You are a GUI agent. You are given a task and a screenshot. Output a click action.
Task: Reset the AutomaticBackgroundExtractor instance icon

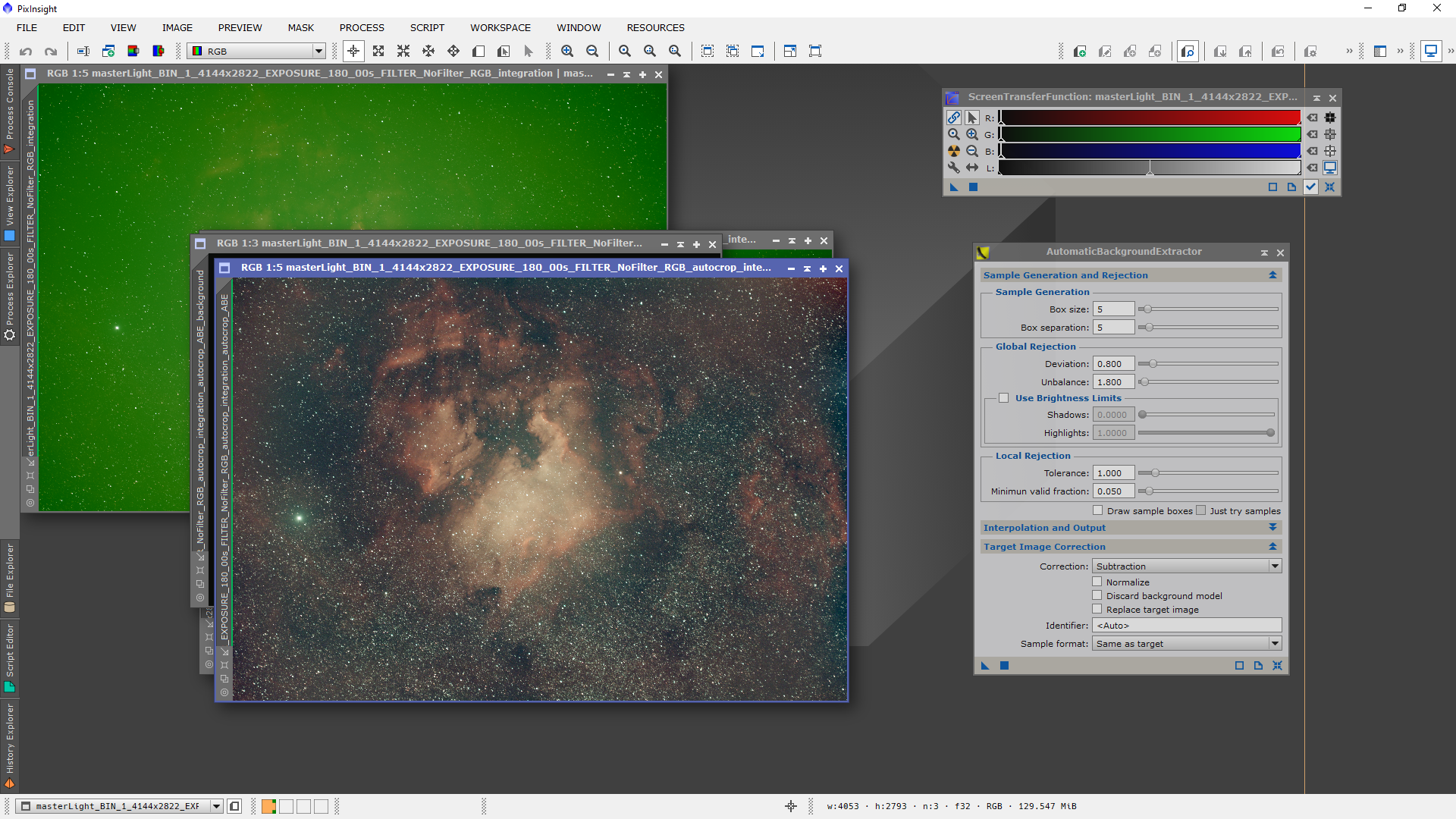1277,666
